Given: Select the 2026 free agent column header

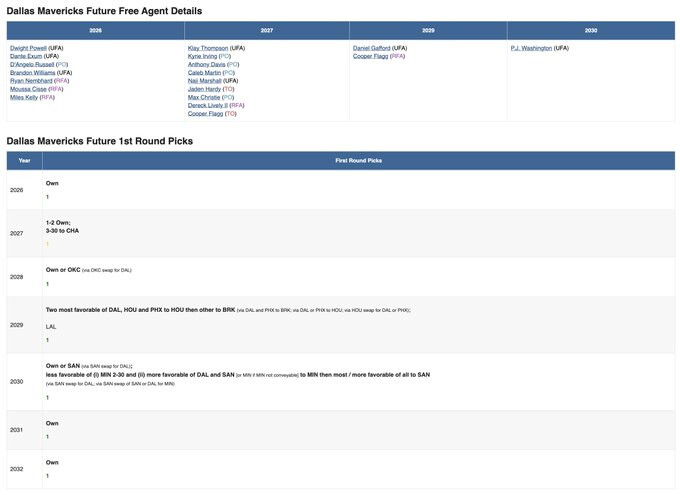Looking at the screenshot, I should tap(95, 30).
